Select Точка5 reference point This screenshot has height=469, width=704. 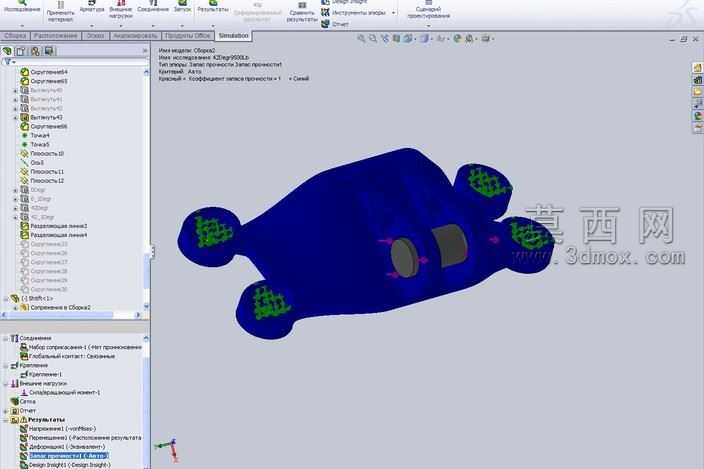click(35, 145)
